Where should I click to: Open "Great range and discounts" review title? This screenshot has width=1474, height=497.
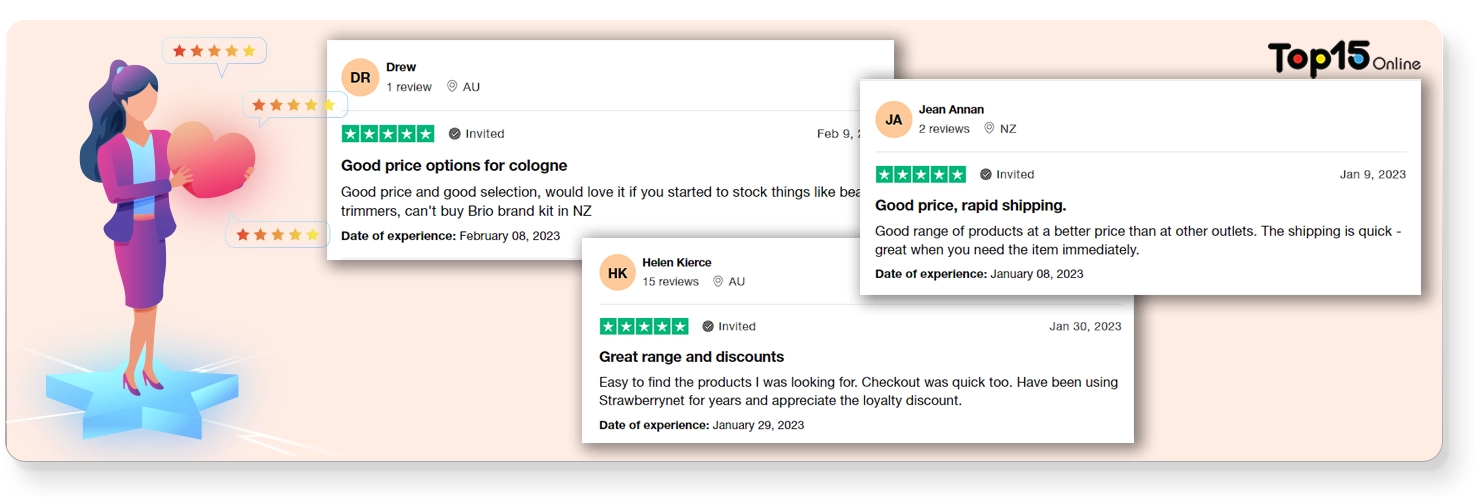pos(691,357)
